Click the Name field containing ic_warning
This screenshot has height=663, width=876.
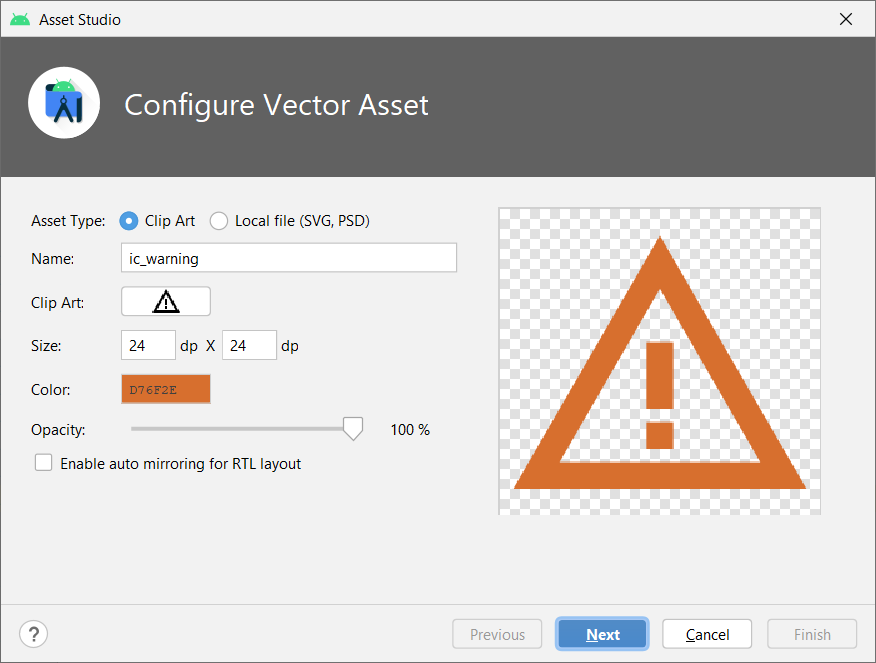(x=289, y=258)
